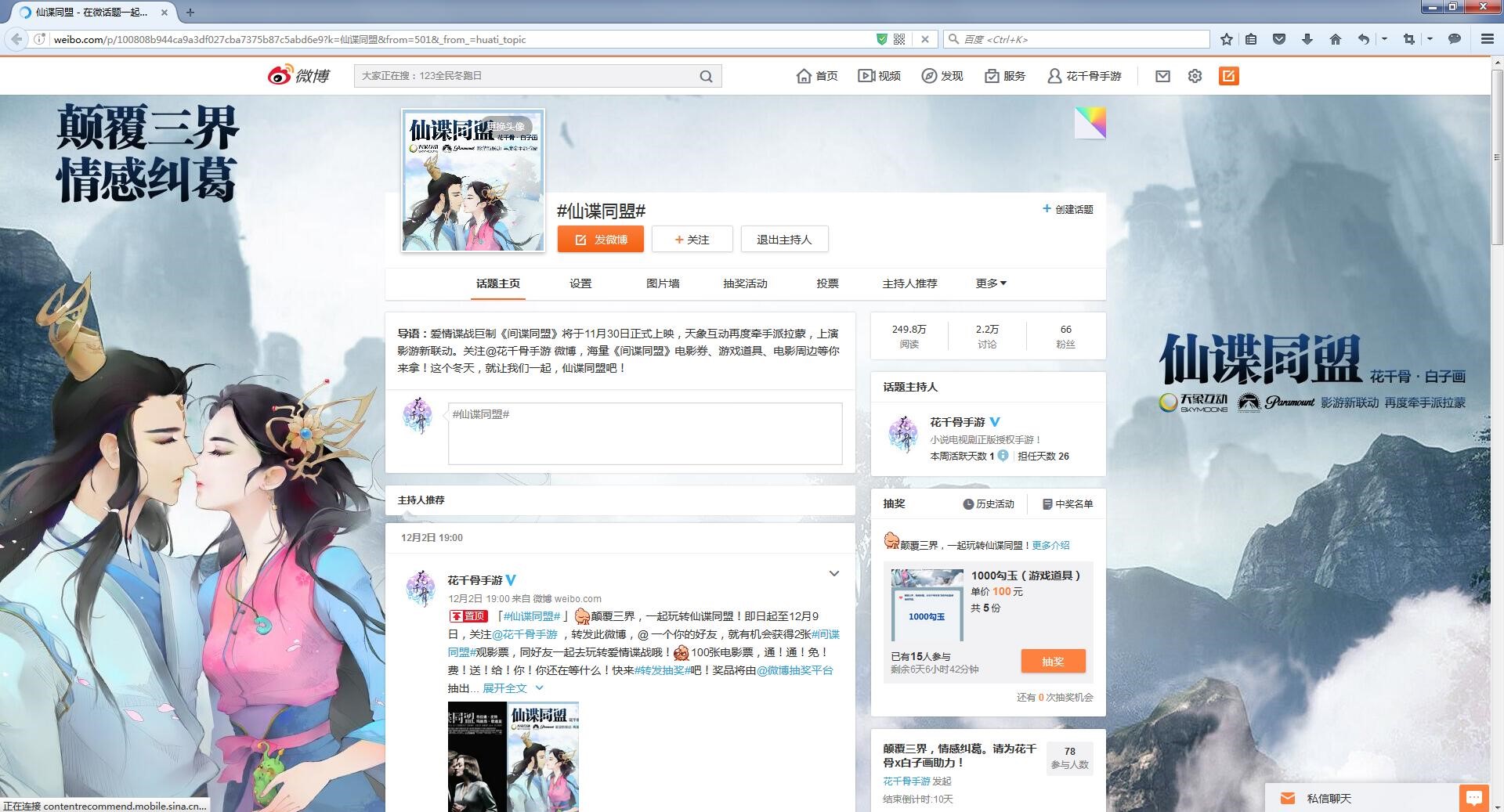Viewport: 1504px width, 812px height.
Task: Click the green shield security icon in the address bar
Action: coord(881,39)
